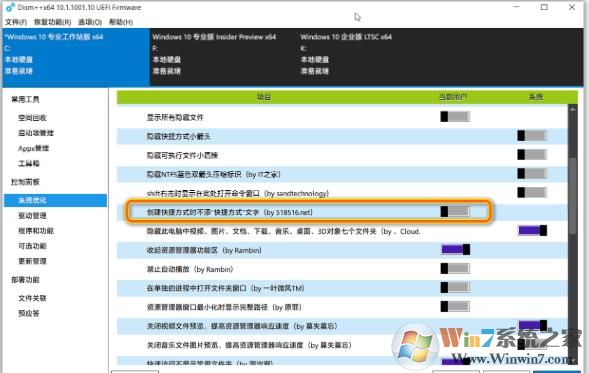Open 文件关联 in the sidebar
Viewport: 589px width, 373px height.
[32, 298]
